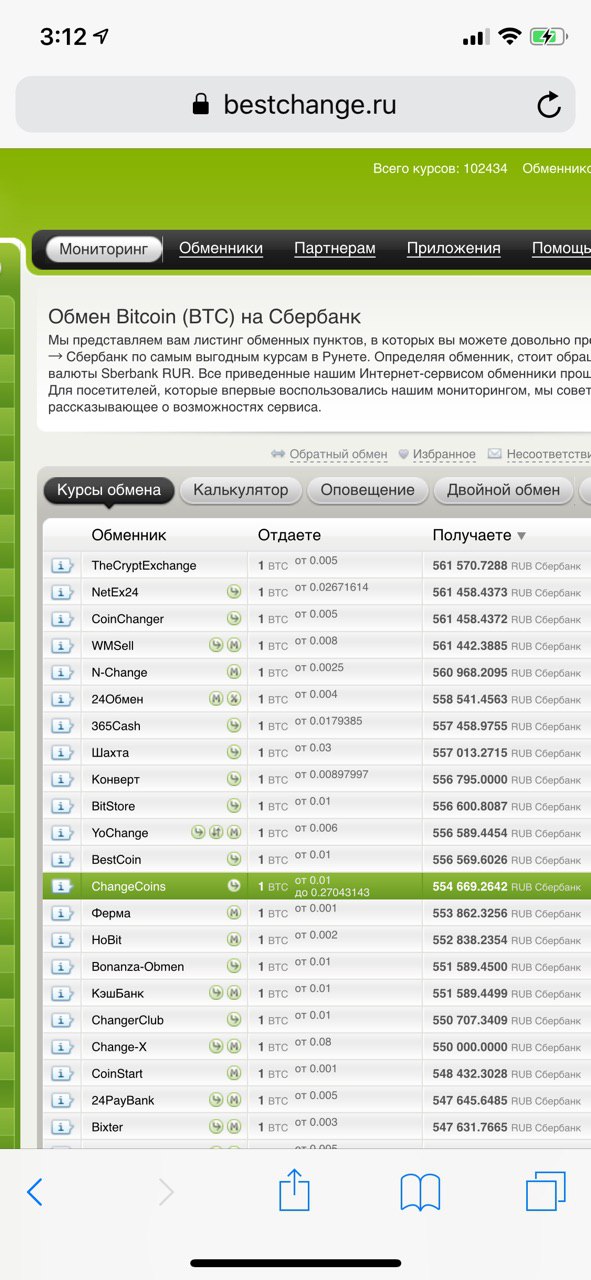This screenshot has width=591, height=1280.
Task: Open info icon for HoBit row
Action: pyautogui.click(x=63, y=940)
